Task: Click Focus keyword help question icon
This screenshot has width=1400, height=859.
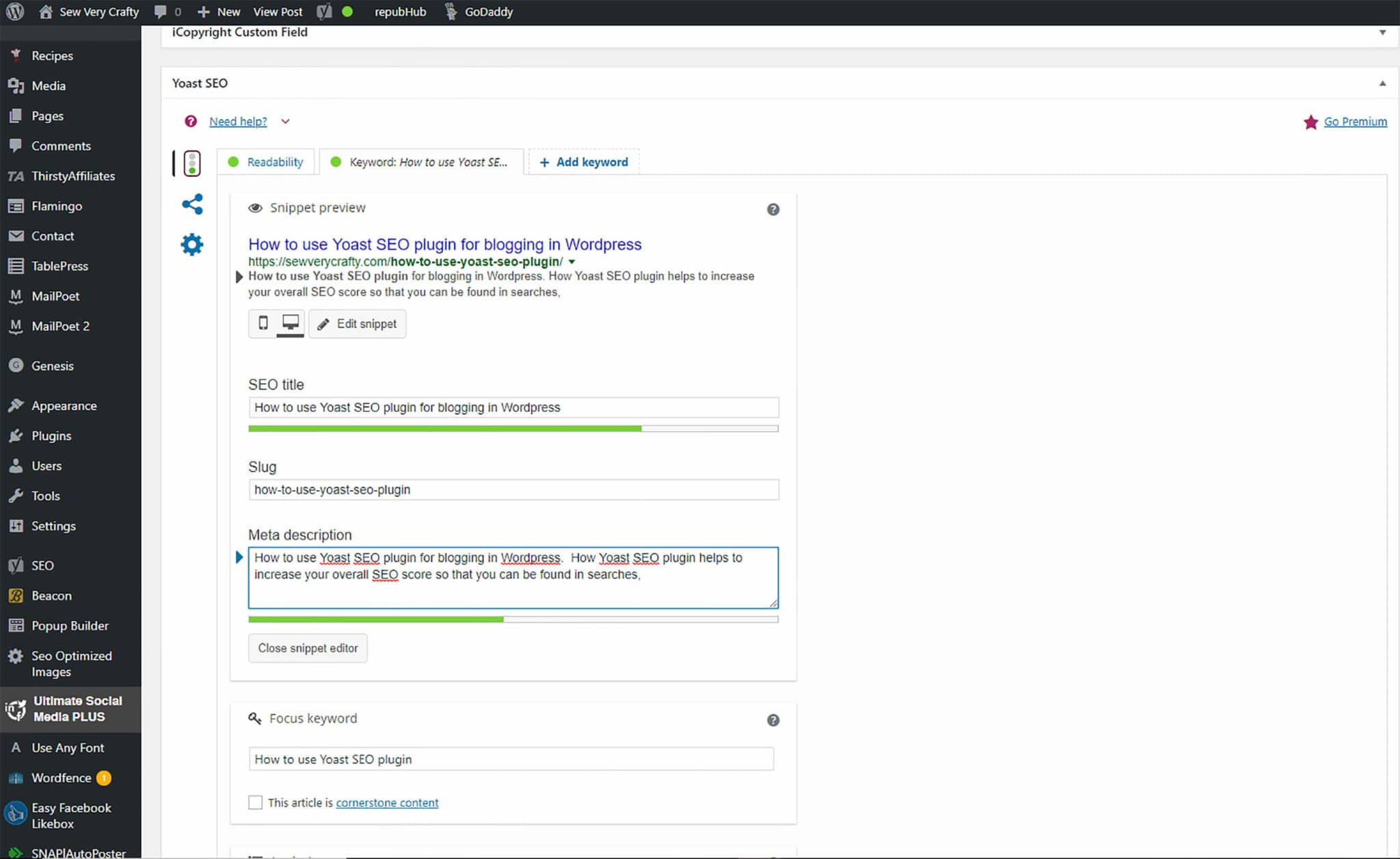Action: pos(773,720)
